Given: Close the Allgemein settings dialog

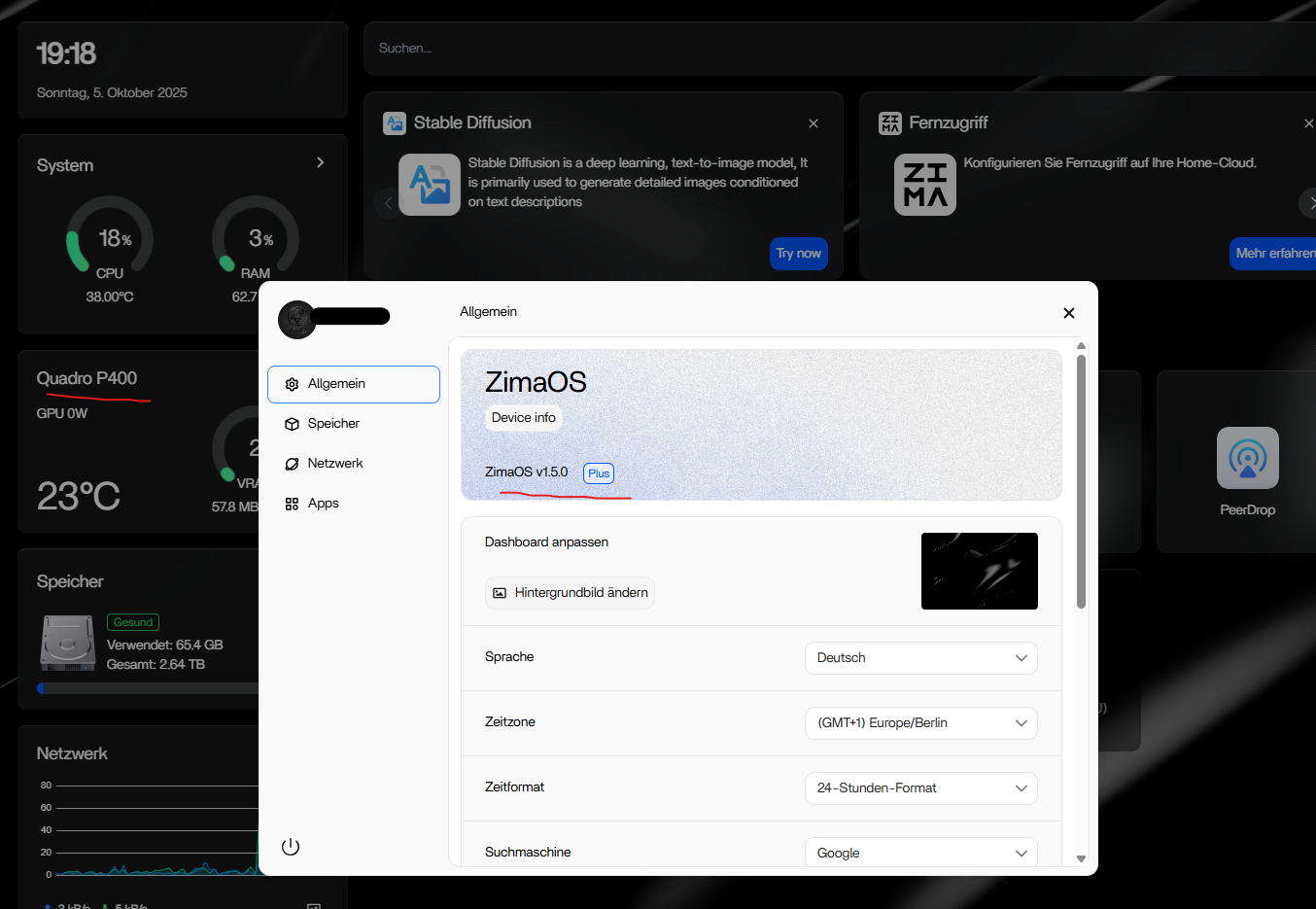Looking at the screenshot, I should click(x=1069, y=313).
